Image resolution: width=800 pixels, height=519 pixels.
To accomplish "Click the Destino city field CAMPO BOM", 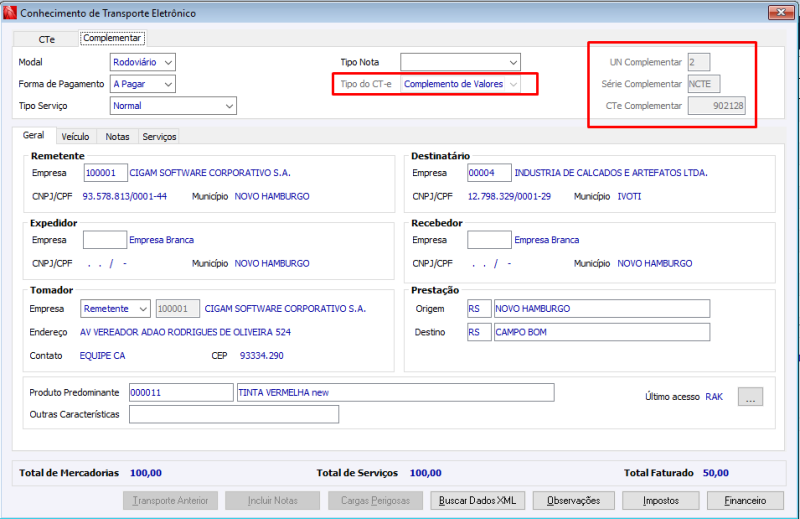I will coord(602,332).
